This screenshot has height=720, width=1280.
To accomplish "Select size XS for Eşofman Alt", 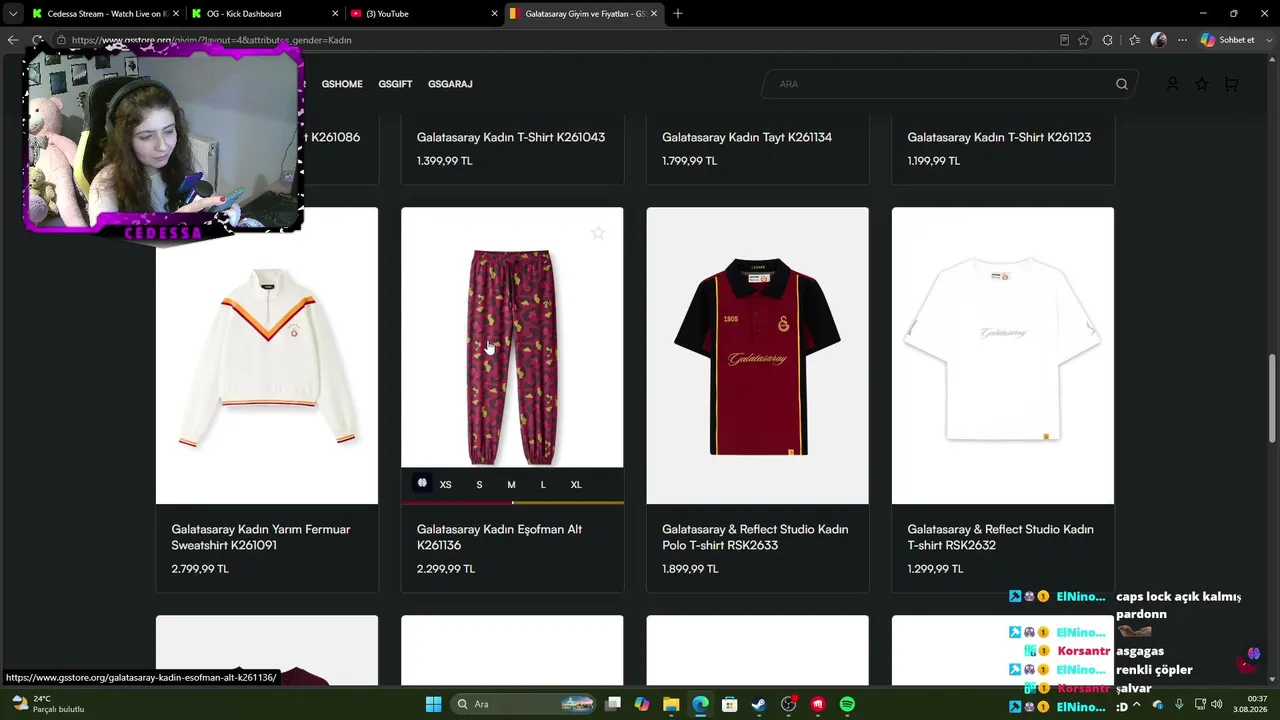I will (x=446, y=485).
